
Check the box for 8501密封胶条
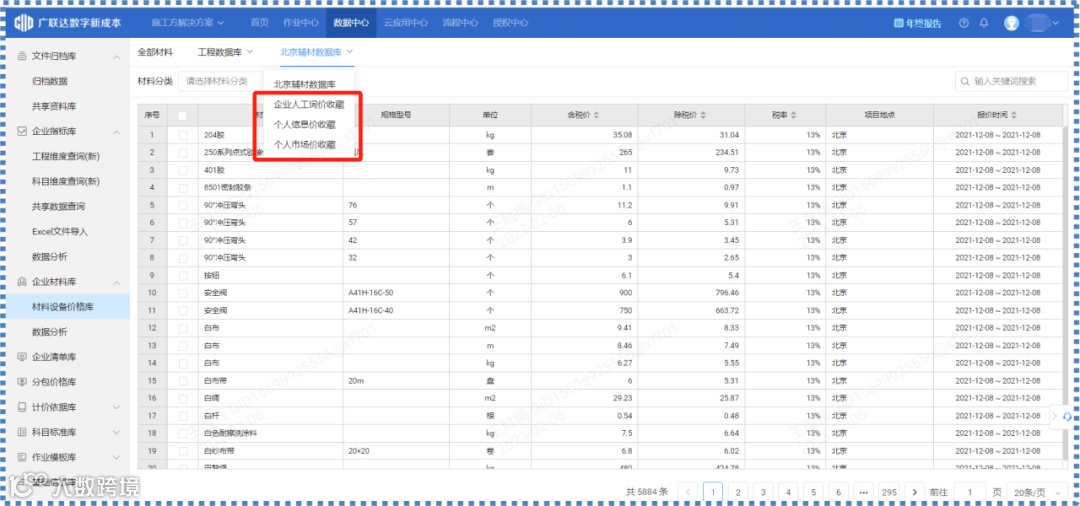[183, 187]
